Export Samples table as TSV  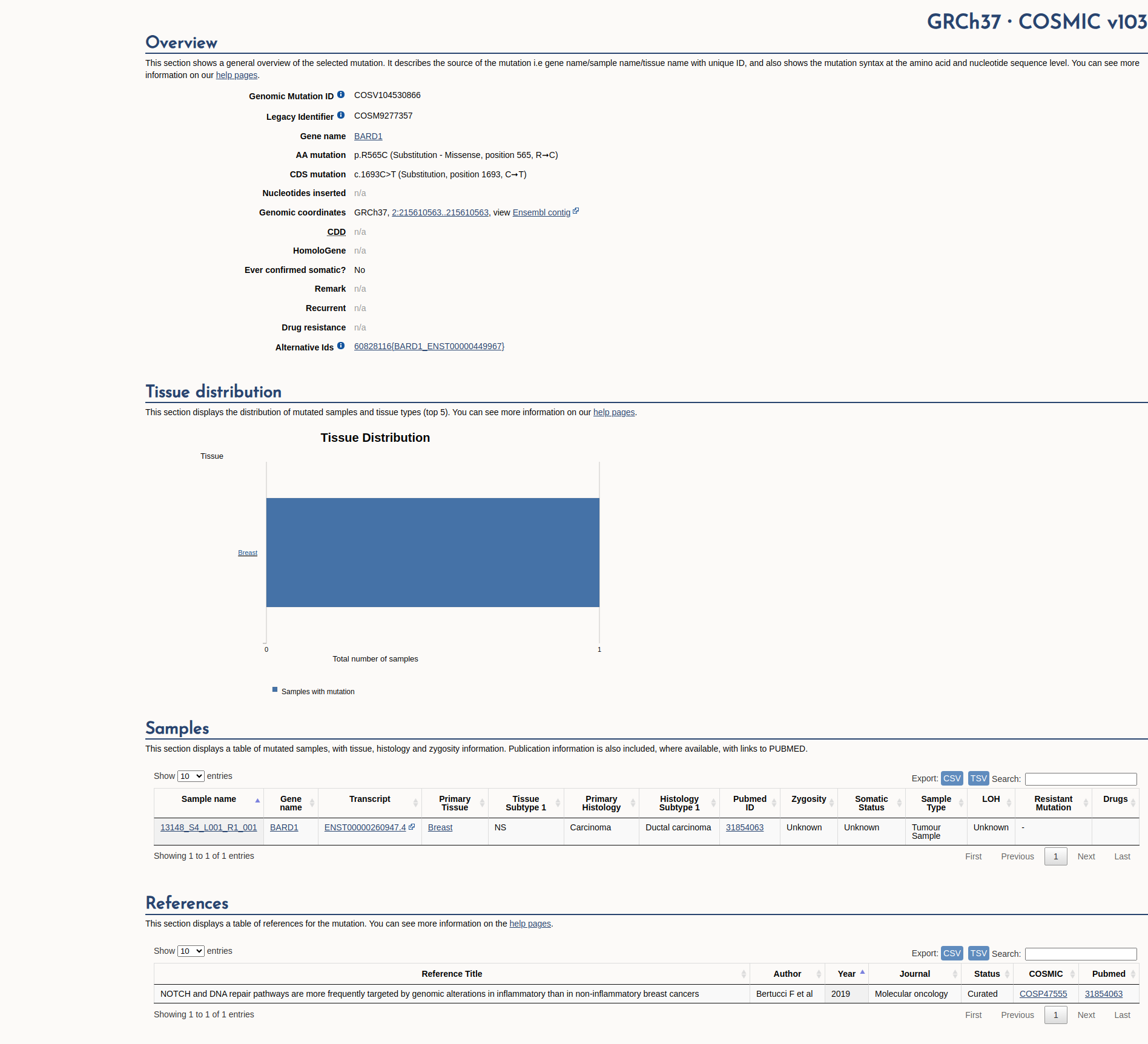tap(978, 778)
